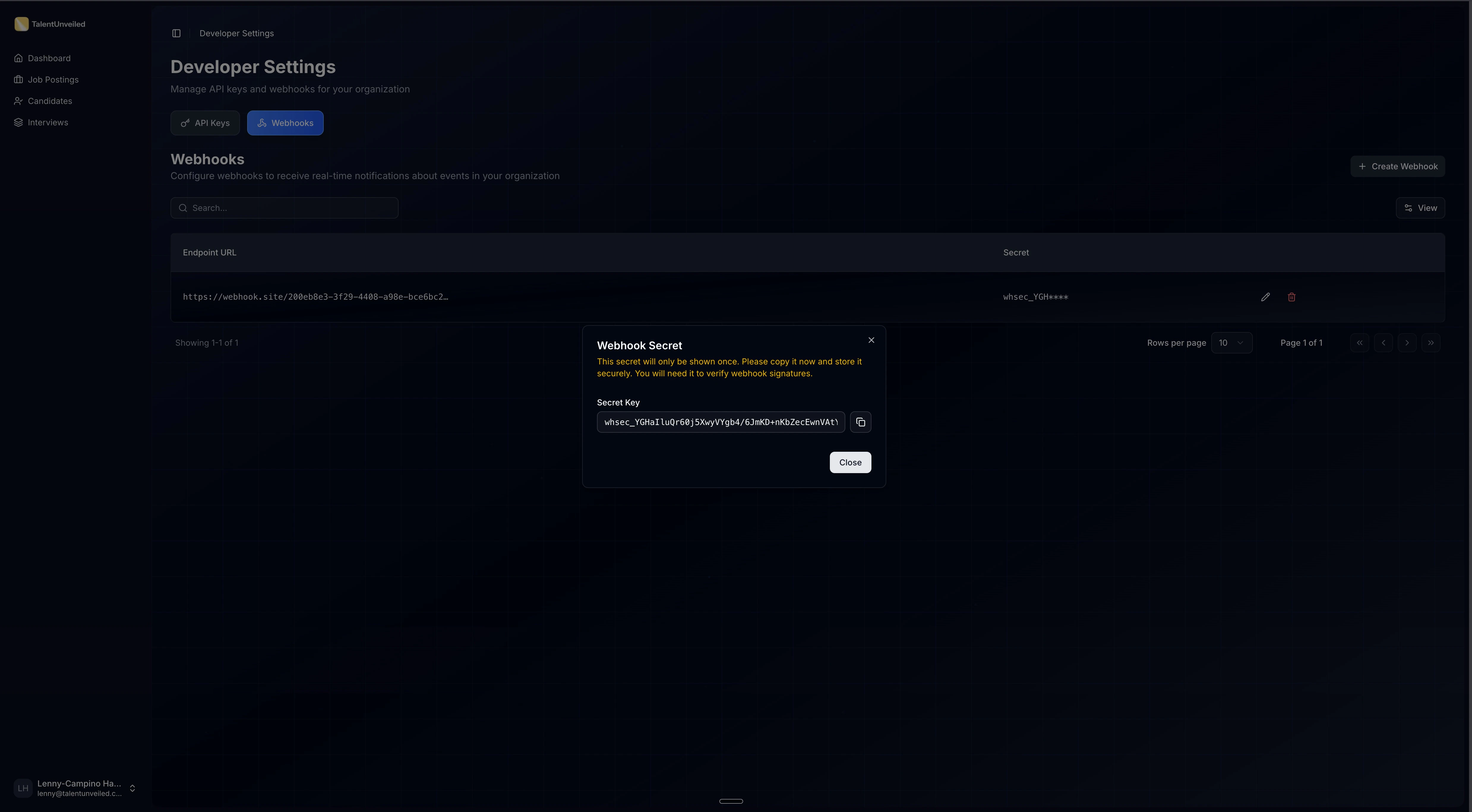Open the Dashboard from the sidebar
Image resolution: width=1472 pixels, height=812 pixels.
pos(49,58)
